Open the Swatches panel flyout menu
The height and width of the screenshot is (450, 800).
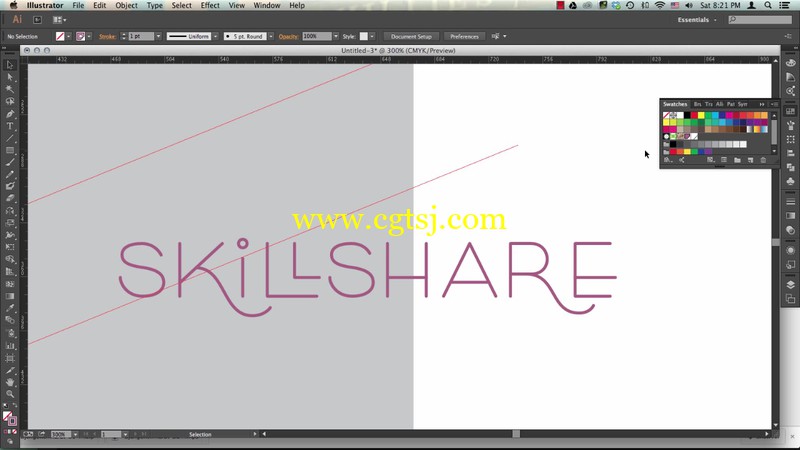pos(773,104)
